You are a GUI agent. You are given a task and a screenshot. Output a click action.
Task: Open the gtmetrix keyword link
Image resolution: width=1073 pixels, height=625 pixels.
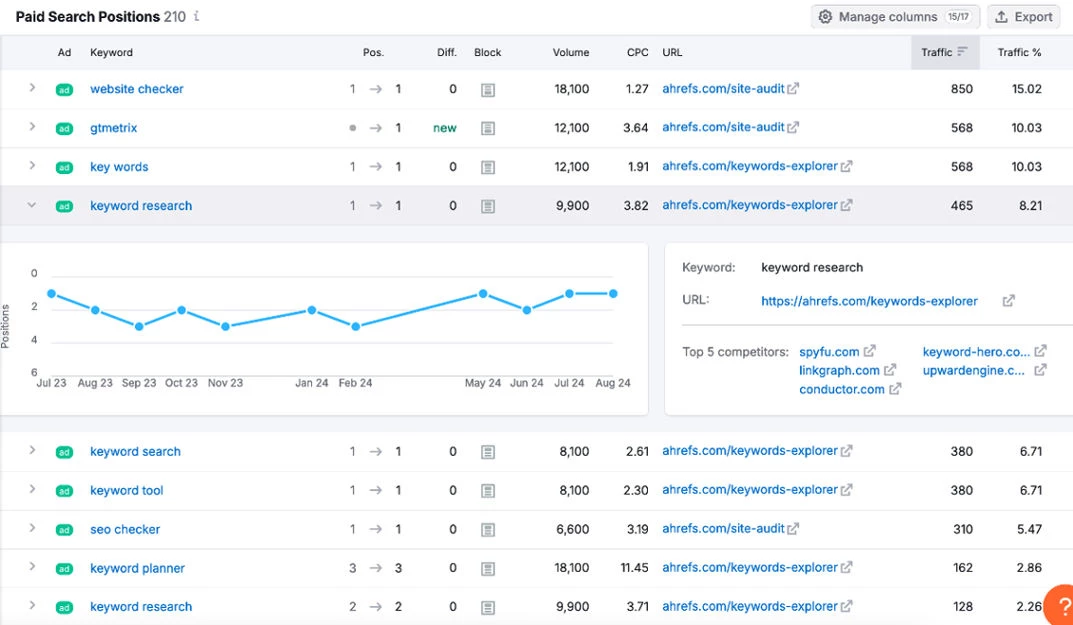click(x=114, y=128)
